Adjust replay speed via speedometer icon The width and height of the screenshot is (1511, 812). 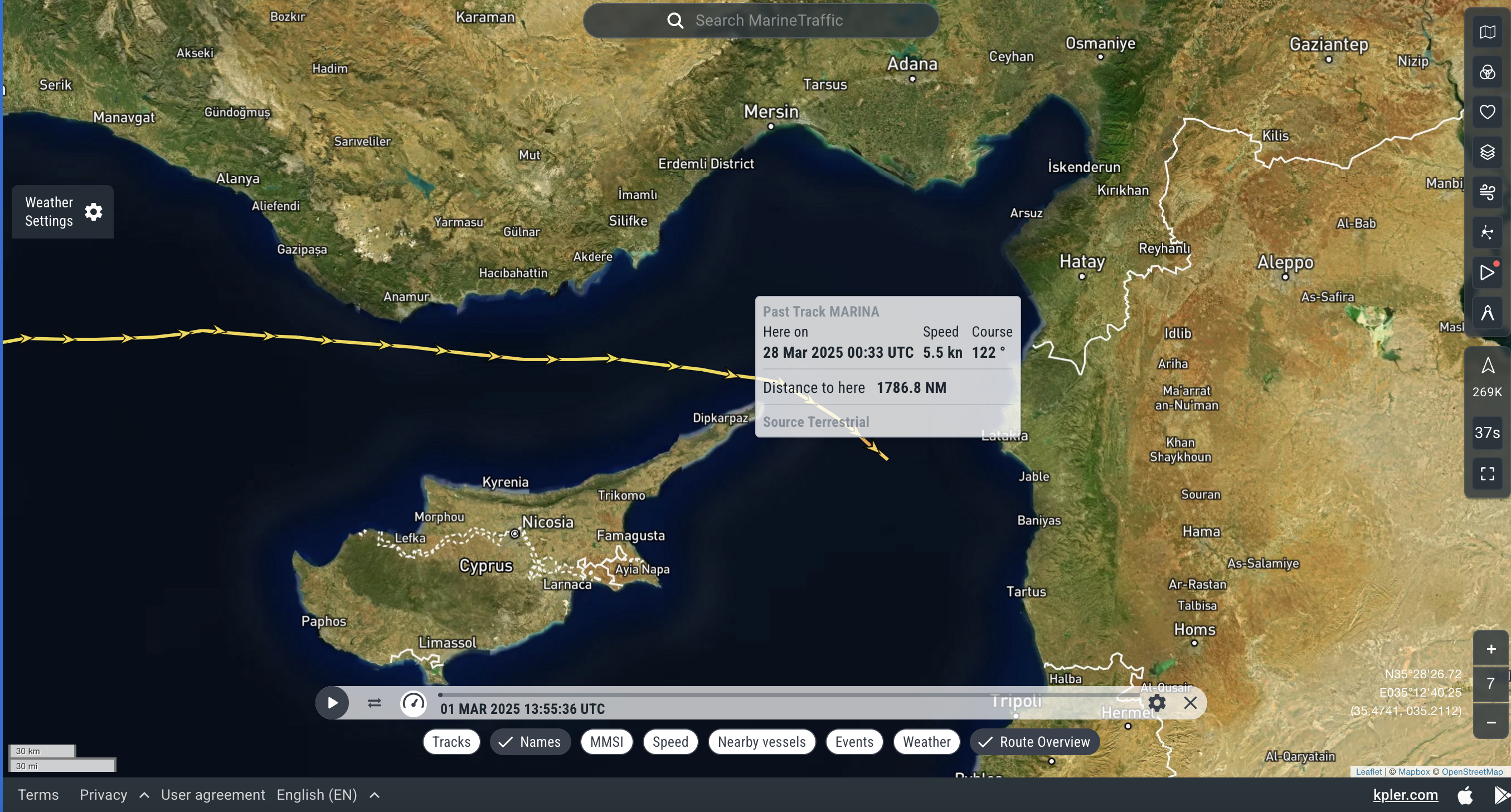[x=414, y=703]
